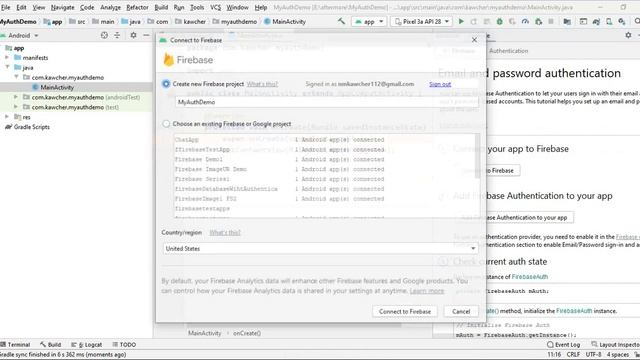The image size is (640, 360).
Task: Click the CRLF line separator in status bar
Action: (x=573, y=354)
